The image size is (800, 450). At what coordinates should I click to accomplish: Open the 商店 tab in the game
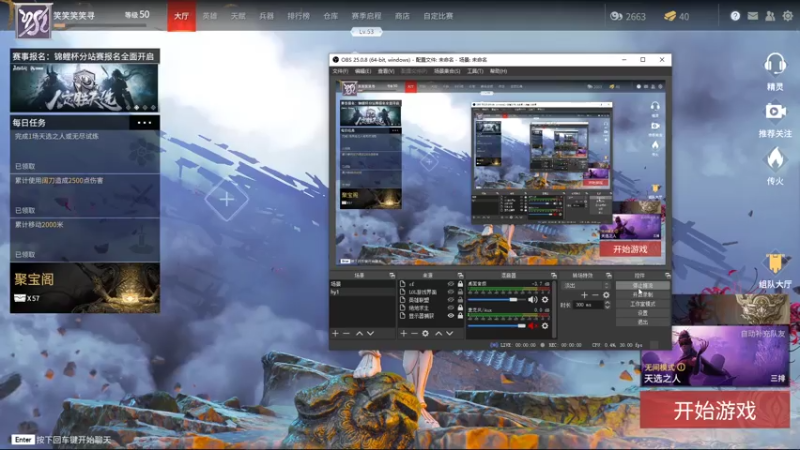(x=402, y=16)
